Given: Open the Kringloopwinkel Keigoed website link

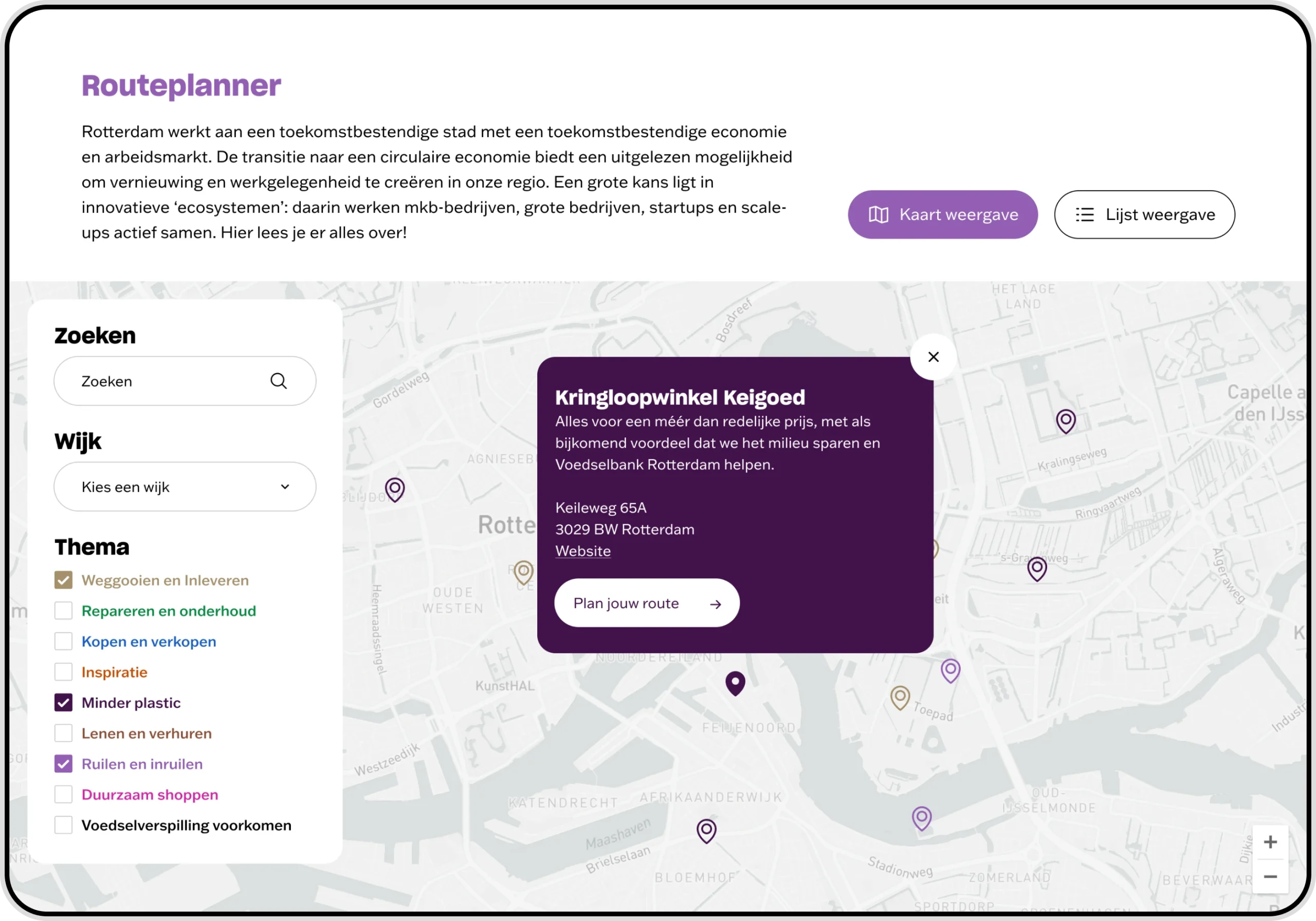Looking at the screenshot, I should pyautogui.click(x=582, y=551).
